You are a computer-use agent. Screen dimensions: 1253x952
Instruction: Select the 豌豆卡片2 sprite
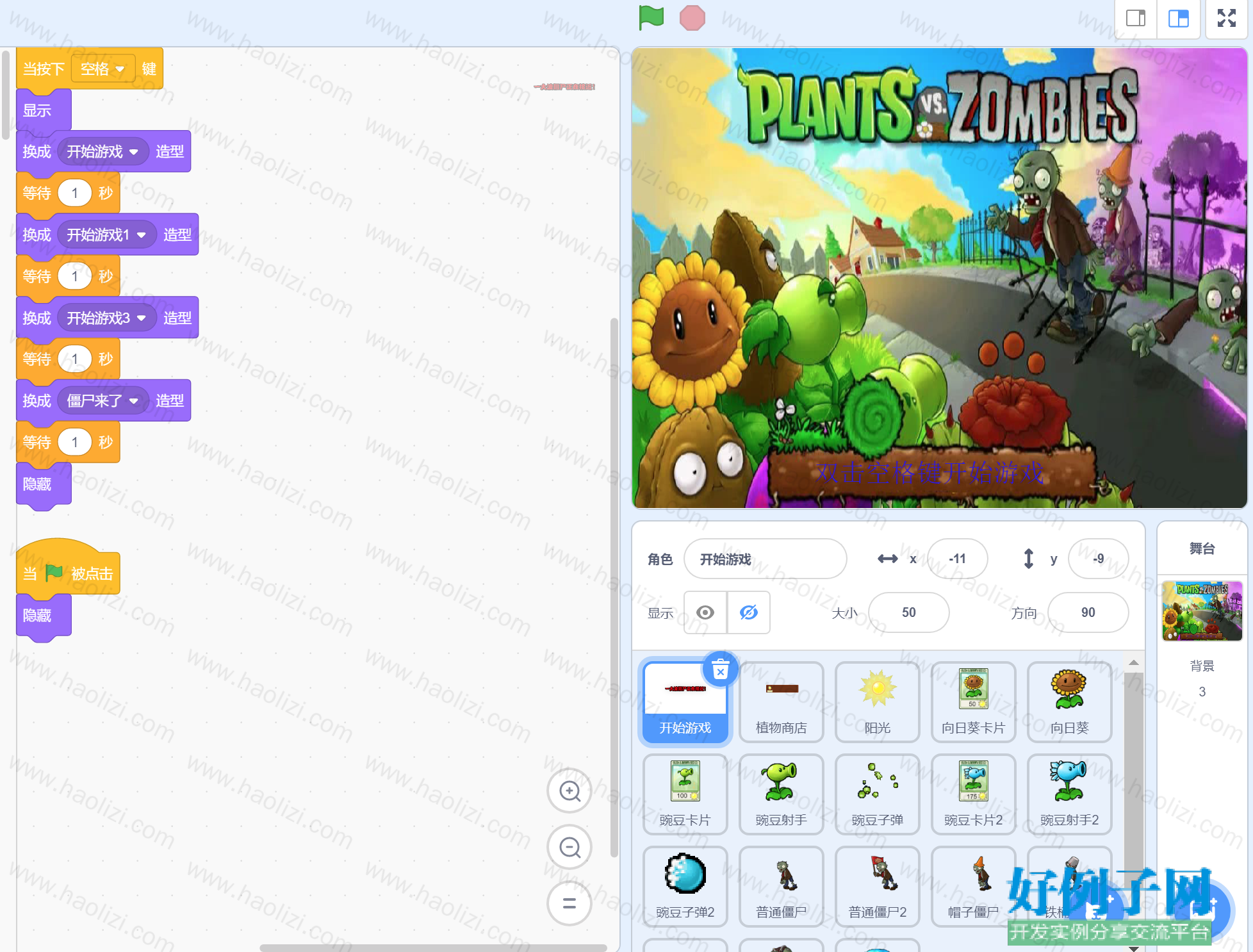tap(974, 795)
